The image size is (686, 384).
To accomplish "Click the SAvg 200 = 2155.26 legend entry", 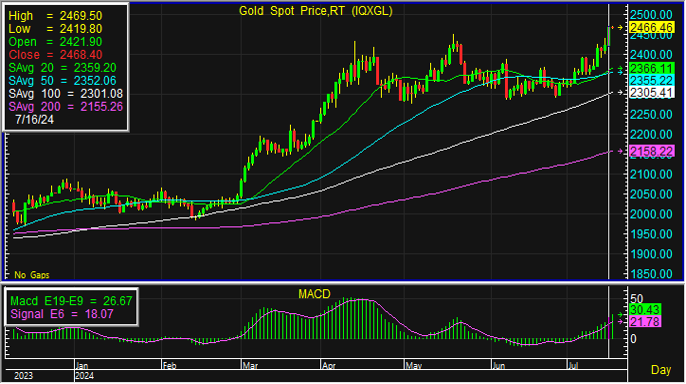I will [66, 107].
